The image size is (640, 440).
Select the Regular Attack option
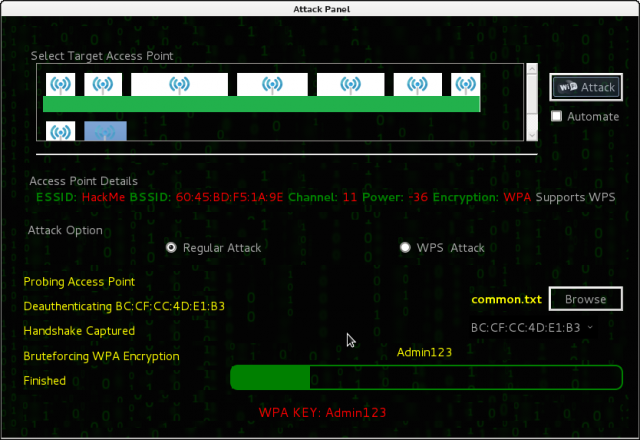pos(172,247)
